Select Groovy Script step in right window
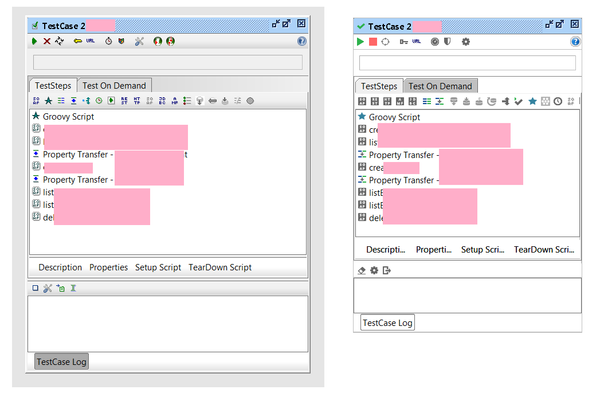Viewport: 600px width, 406px height. (389, 117)
